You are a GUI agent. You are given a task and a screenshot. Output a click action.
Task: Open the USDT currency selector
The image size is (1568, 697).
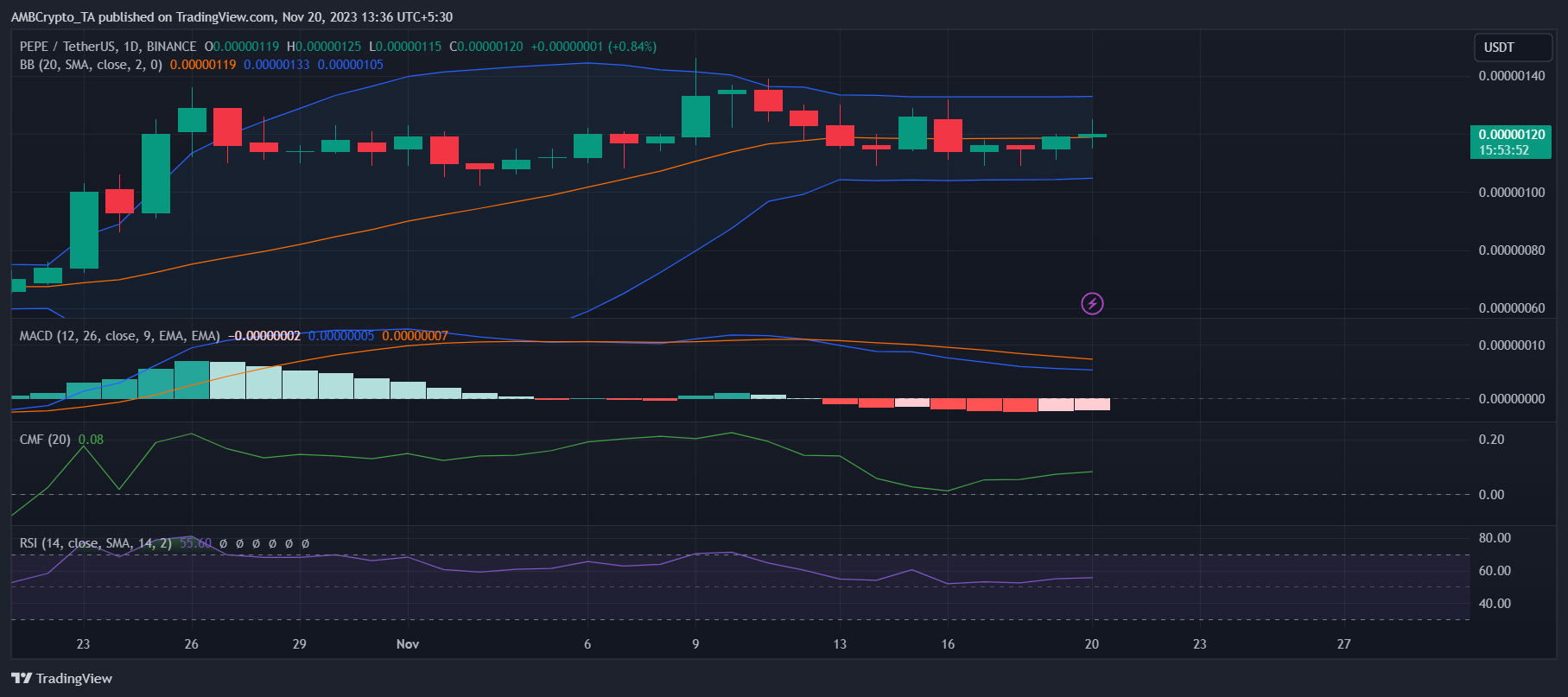[x=1513, y=48]
